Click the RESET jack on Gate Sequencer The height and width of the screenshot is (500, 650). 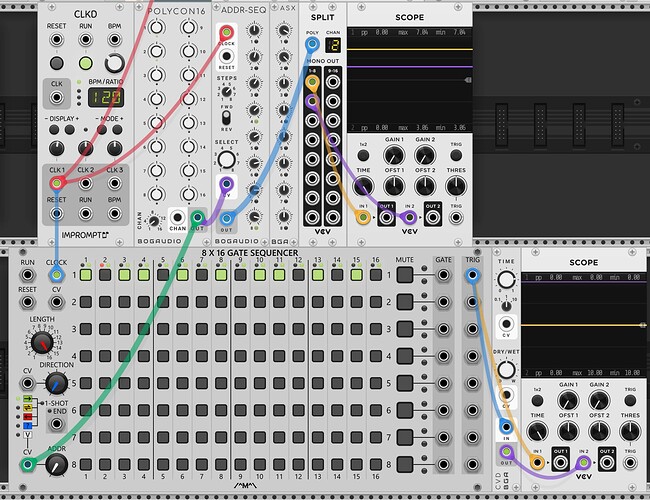click(28, 302)
